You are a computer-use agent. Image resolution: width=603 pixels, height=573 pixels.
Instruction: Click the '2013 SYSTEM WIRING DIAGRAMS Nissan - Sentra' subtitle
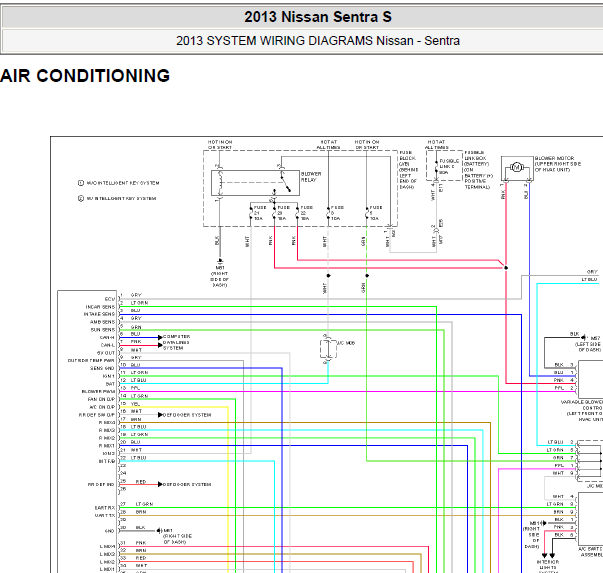point(318,41)
